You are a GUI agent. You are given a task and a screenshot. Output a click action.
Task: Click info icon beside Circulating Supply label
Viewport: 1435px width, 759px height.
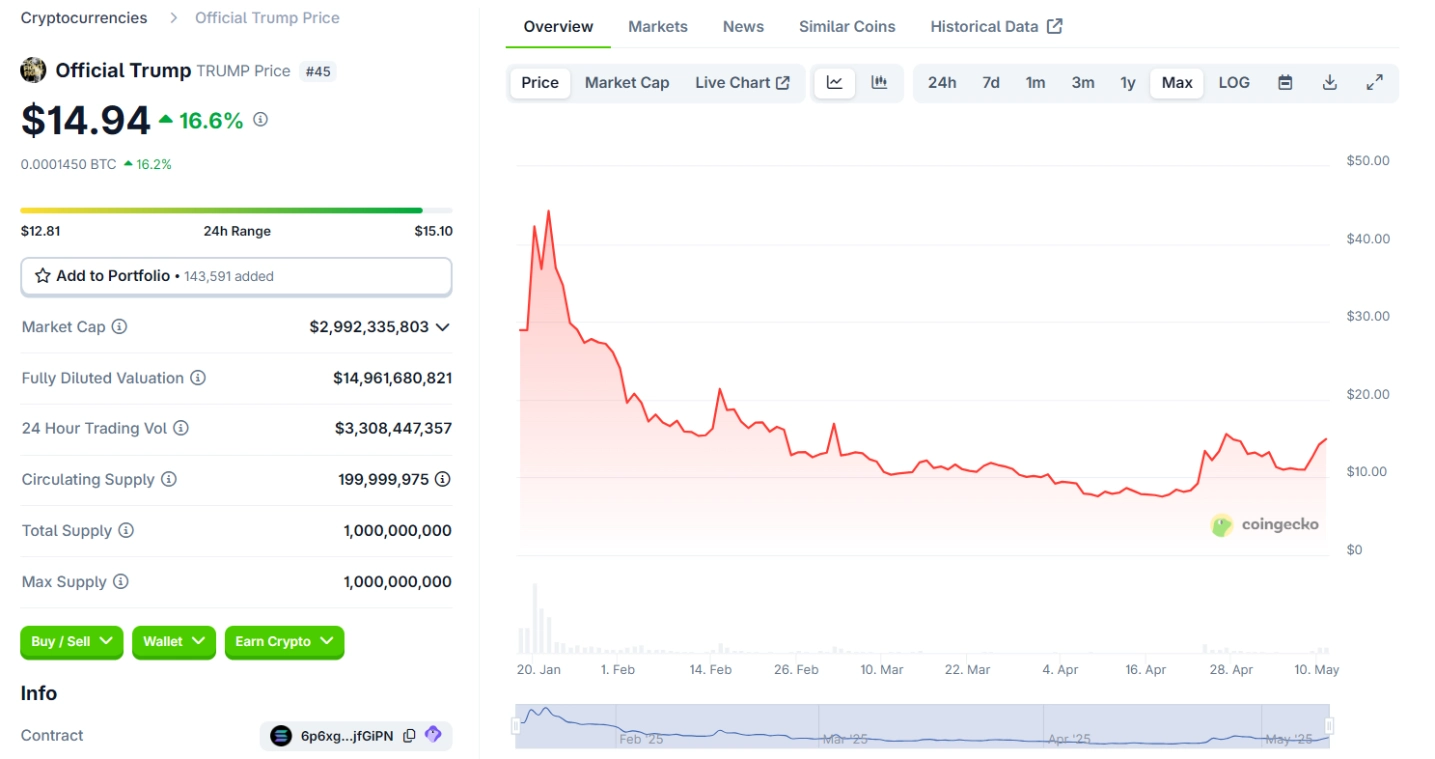[x=169, y=479]
